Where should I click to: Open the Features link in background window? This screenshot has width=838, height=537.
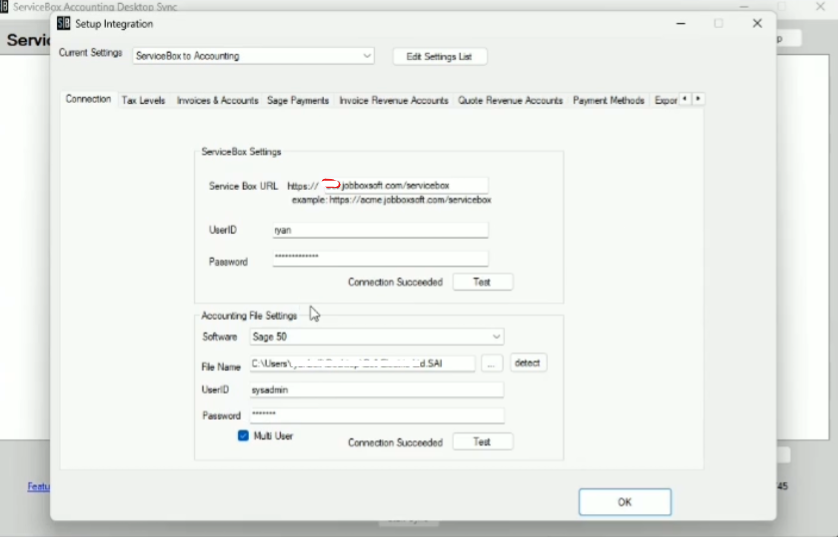coord(38,486)
